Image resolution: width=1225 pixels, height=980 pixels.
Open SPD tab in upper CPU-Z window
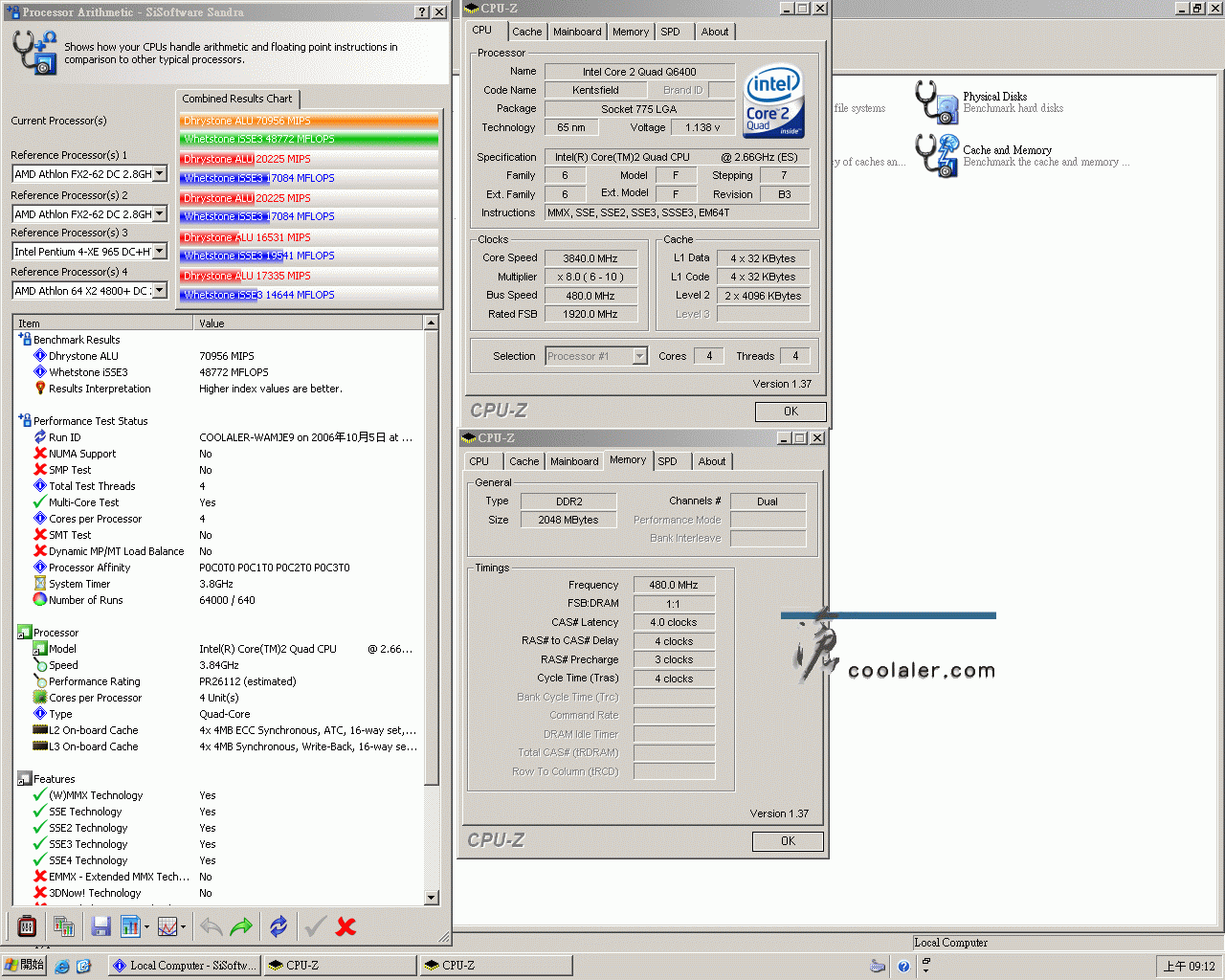click(670, 32)
